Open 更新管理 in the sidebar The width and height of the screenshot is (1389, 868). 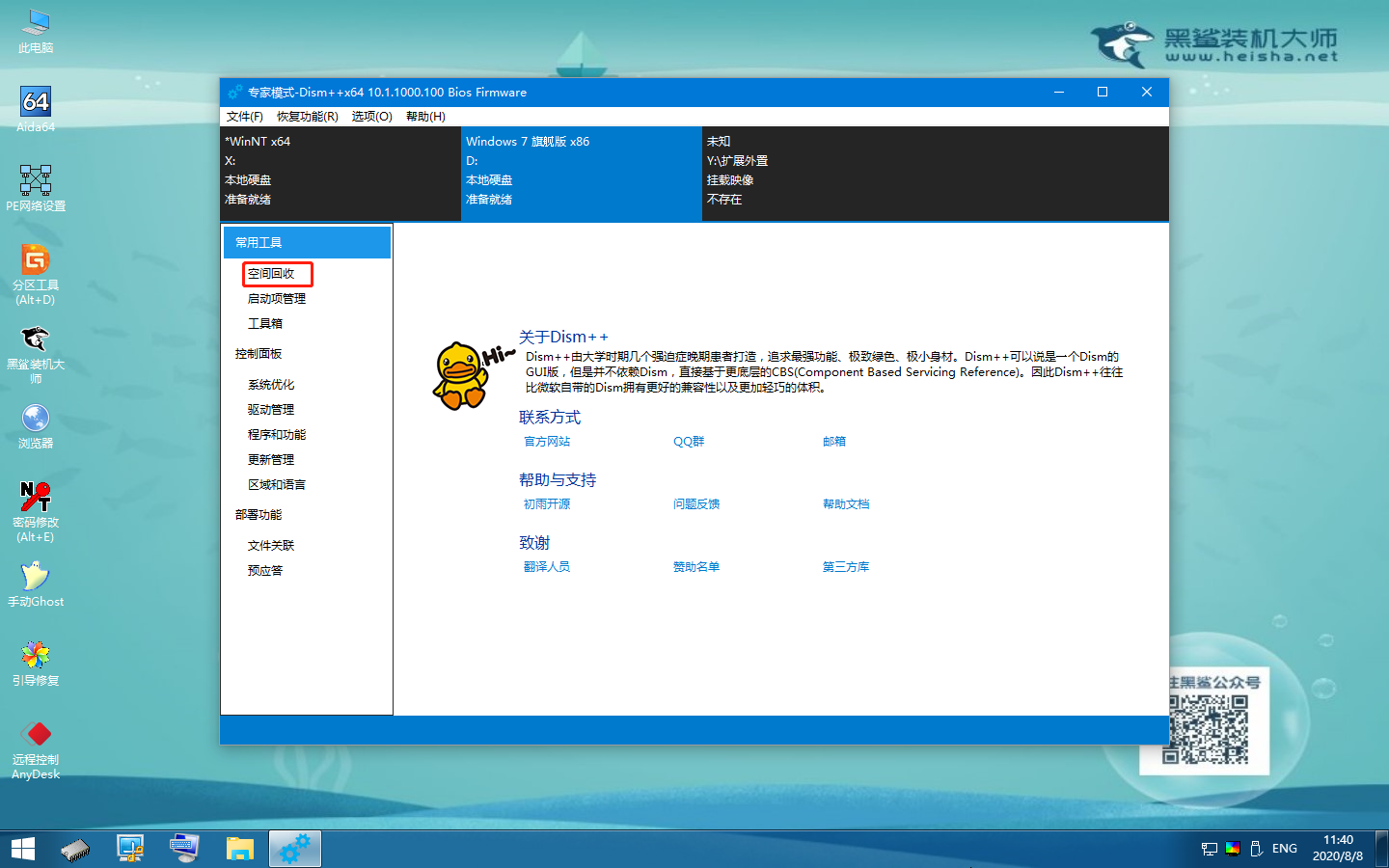click(271, 460)
